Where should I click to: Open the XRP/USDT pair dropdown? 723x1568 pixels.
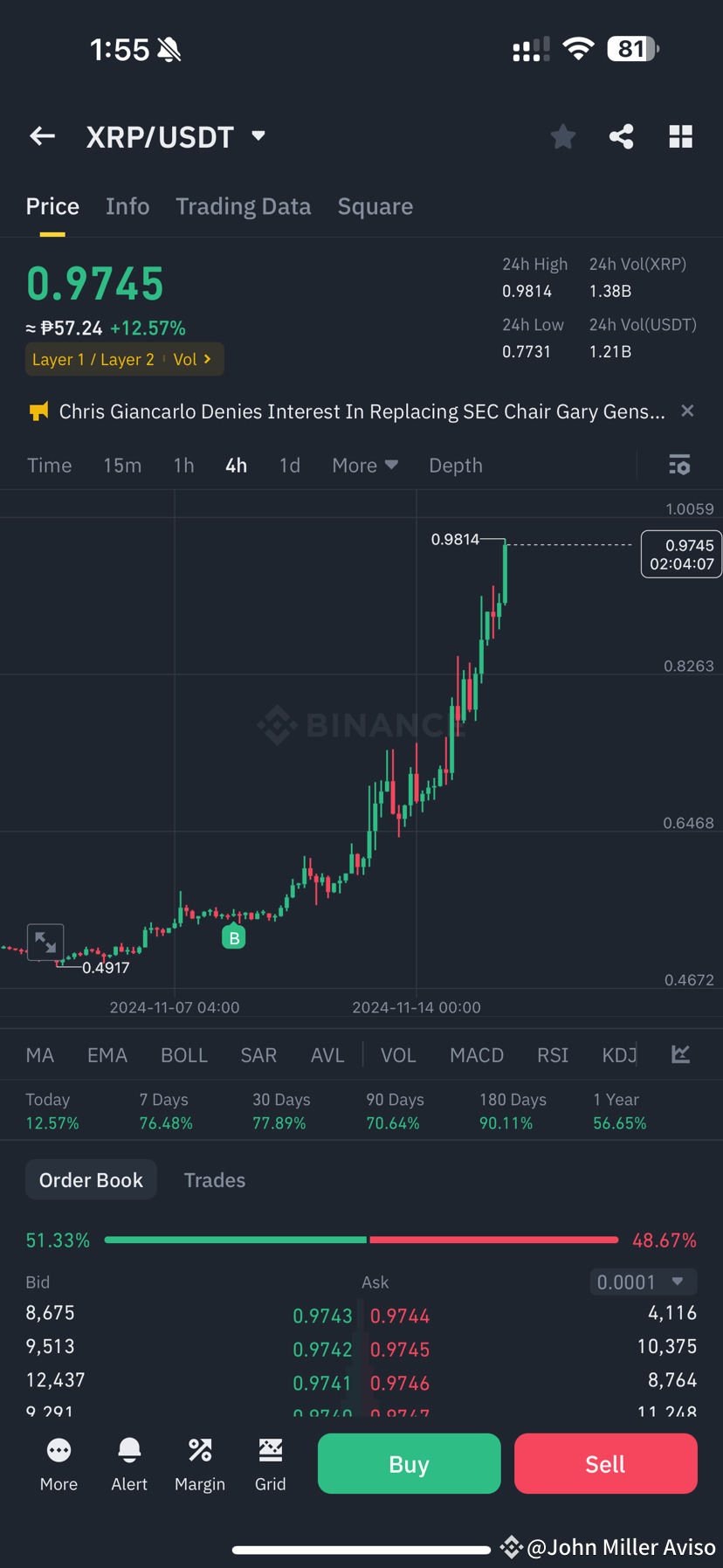[257, 136]
